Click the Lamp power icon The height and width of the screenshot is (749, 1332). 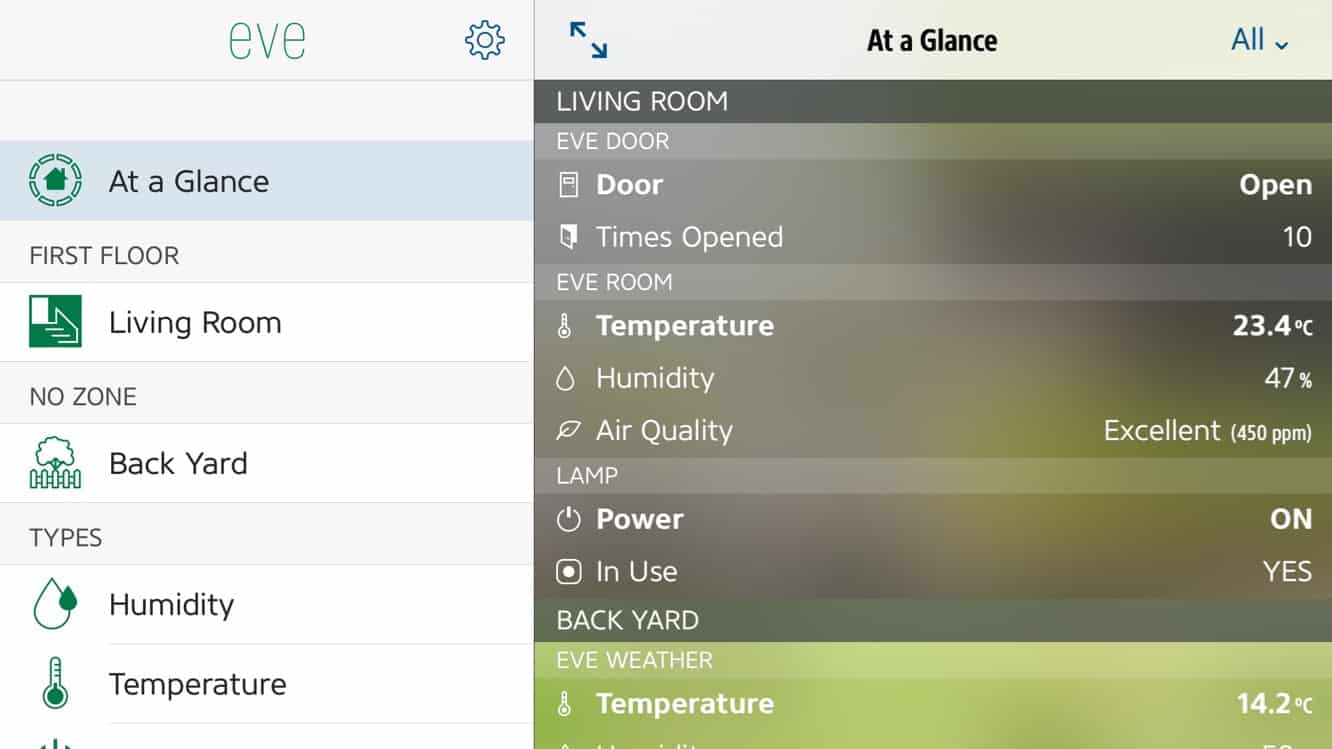point(568,519)
